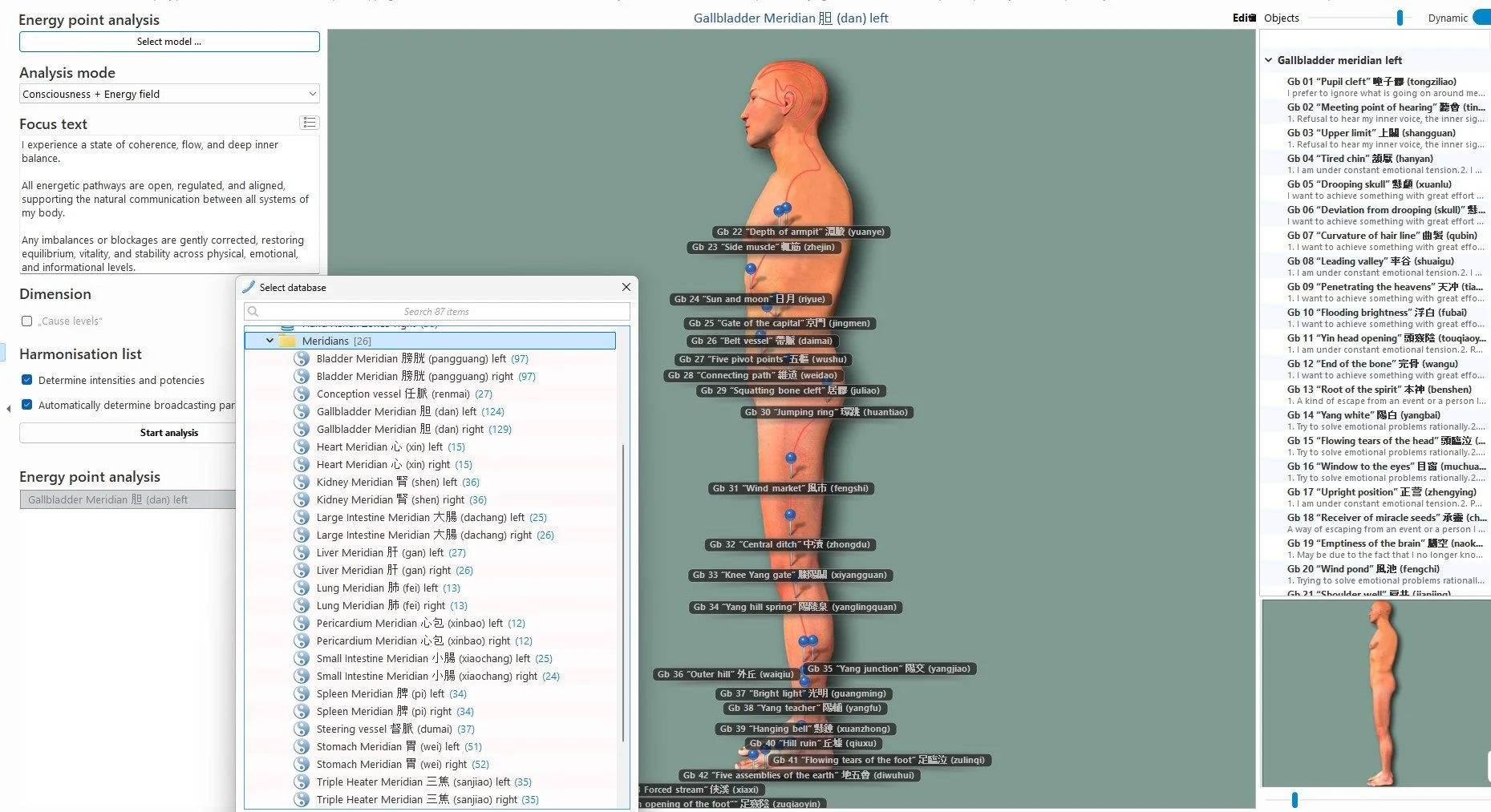Uncheck Automatically determine broadcasting parameters
1491x812 pixels.
click(26, 405)
